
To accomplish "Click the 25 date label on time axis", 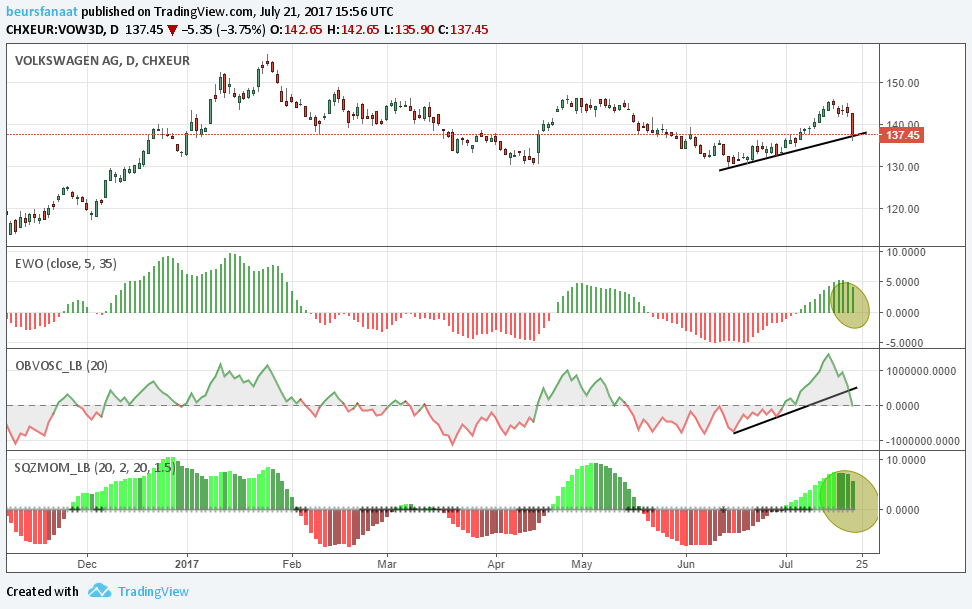I will coord(862,564).
